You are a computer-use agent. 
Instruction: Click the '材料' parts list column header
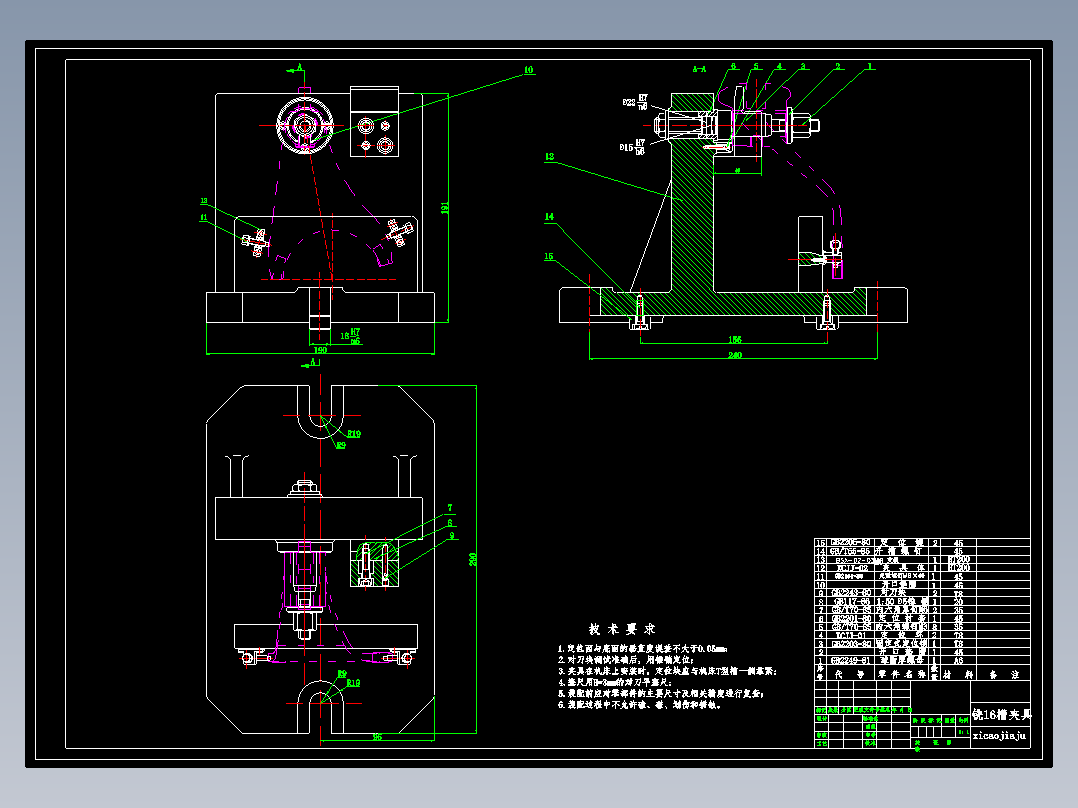[958, 675]
